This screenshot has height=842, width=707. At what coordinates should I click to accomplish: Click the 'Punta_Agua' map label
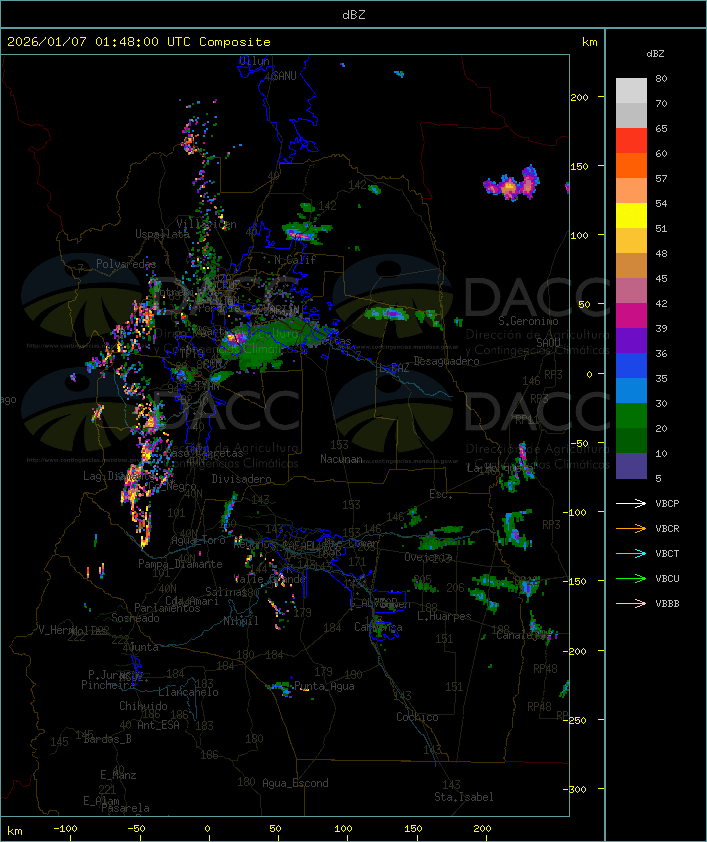324,686
